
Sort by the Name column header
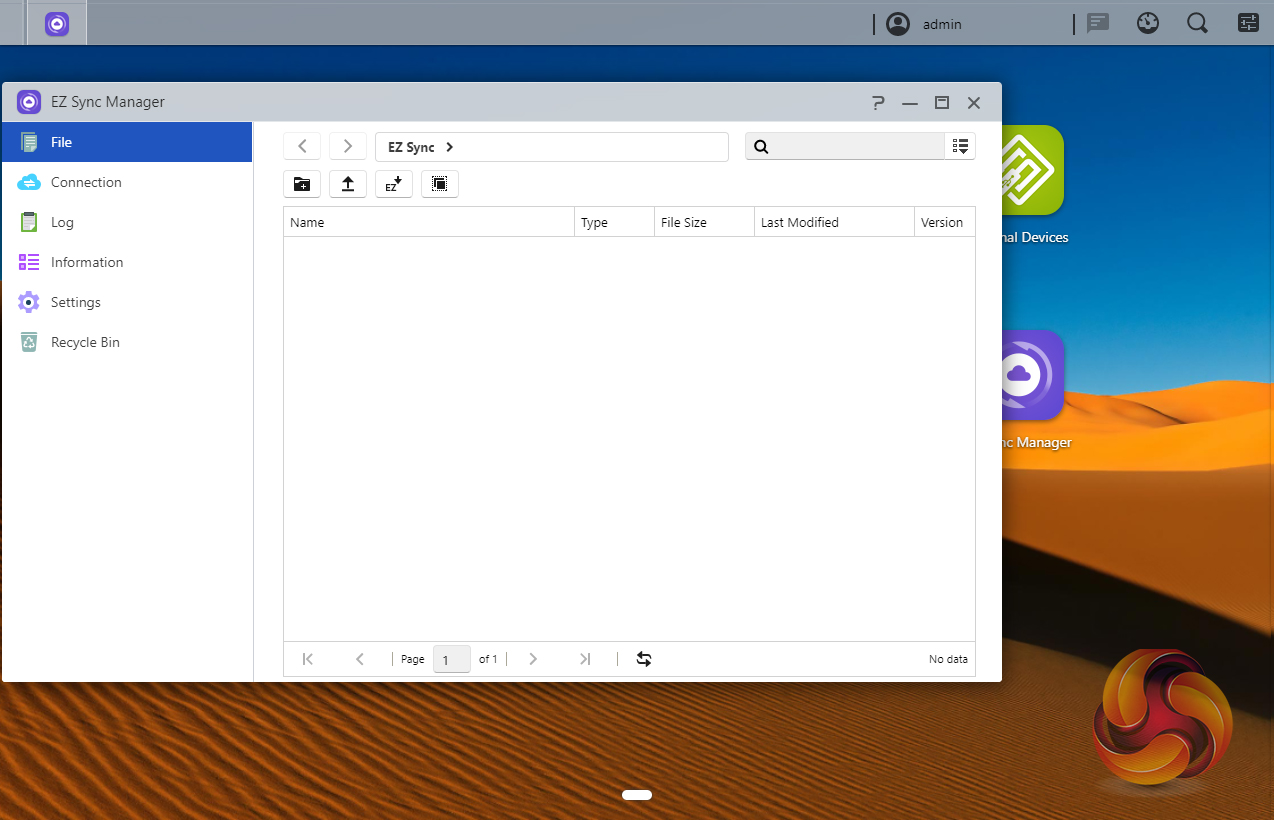429,222
